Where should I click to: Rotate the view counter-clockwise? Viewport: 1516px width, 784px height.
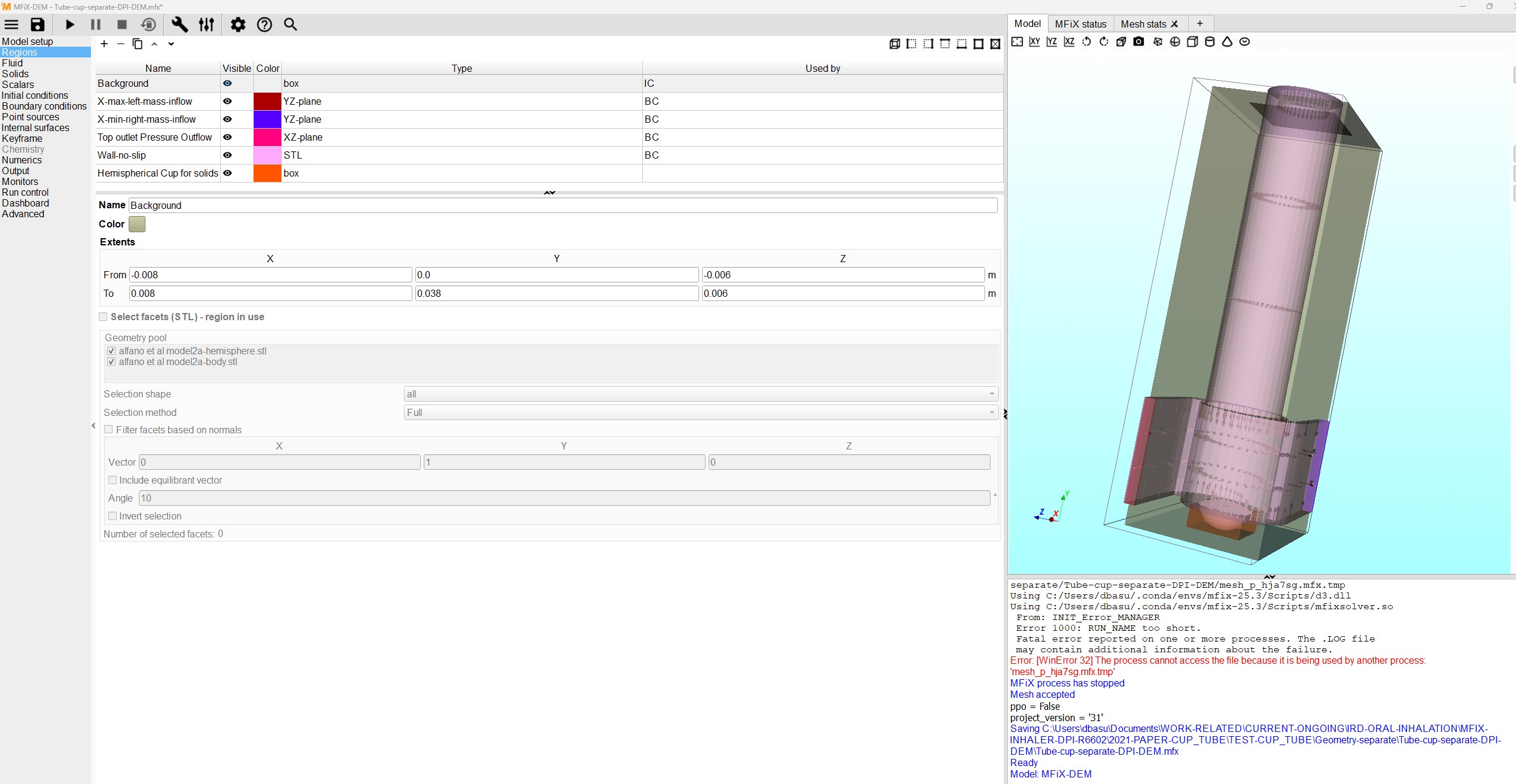[1086, 42]
